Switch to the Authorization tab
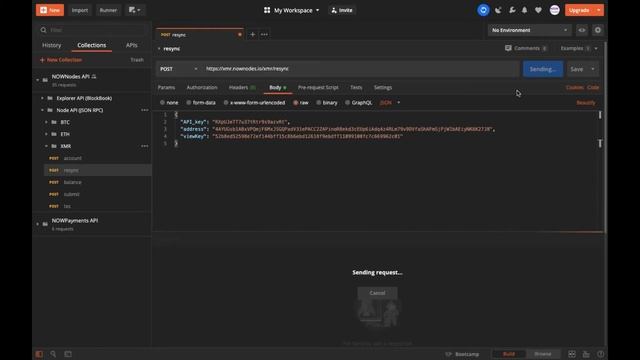 202,87
